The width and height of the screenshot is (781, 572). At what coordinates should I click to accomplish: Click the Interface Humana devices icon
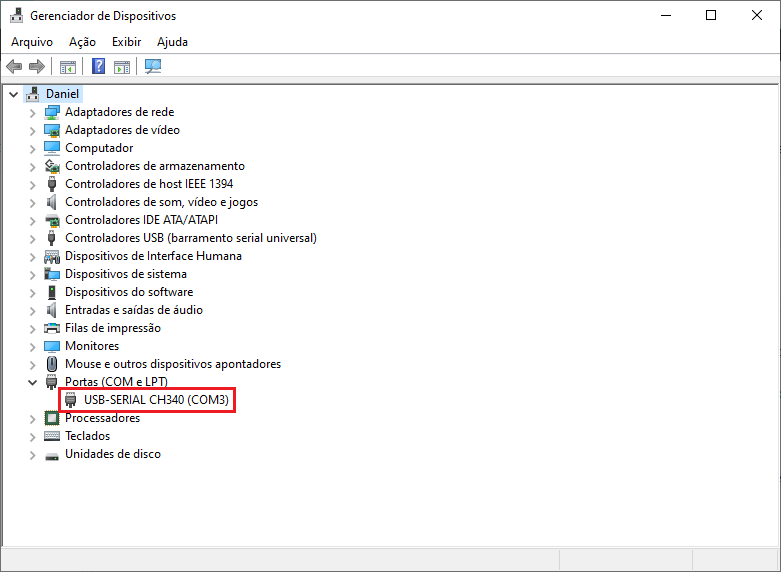tap(52, 256)
